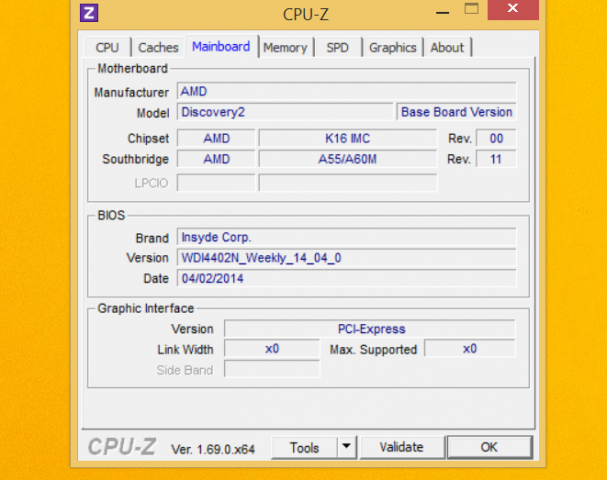This screenshot has height=480, width=607.
Task: Expand the Tools dropdown arrow
Action: click(346, 447)
